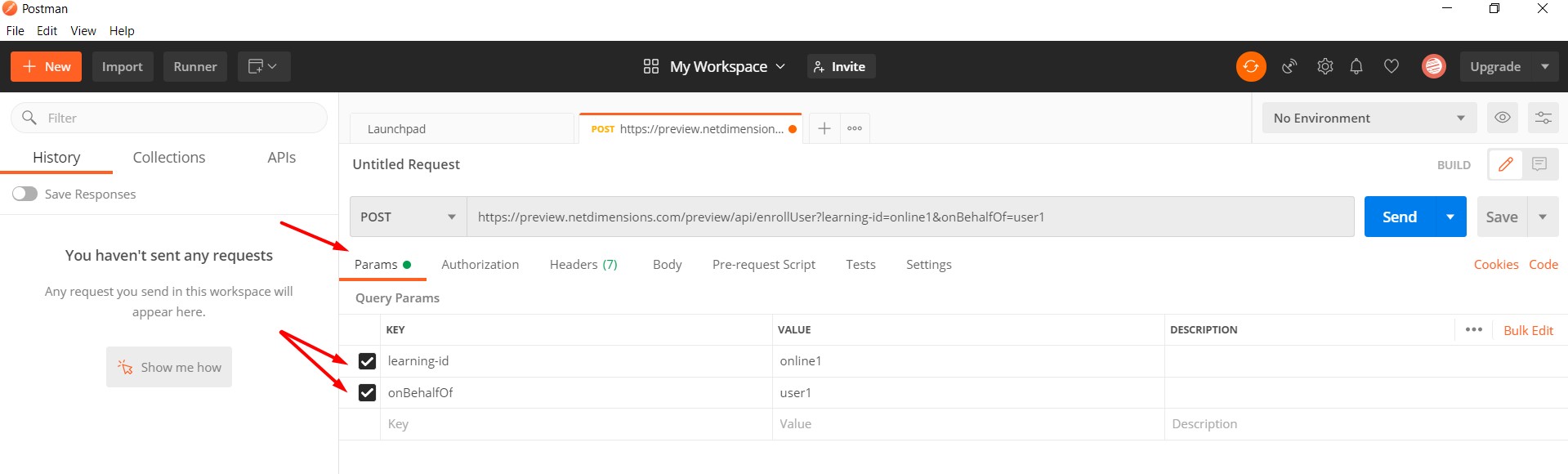Open the File menu

pyautogui.click(x=16, y=30)
